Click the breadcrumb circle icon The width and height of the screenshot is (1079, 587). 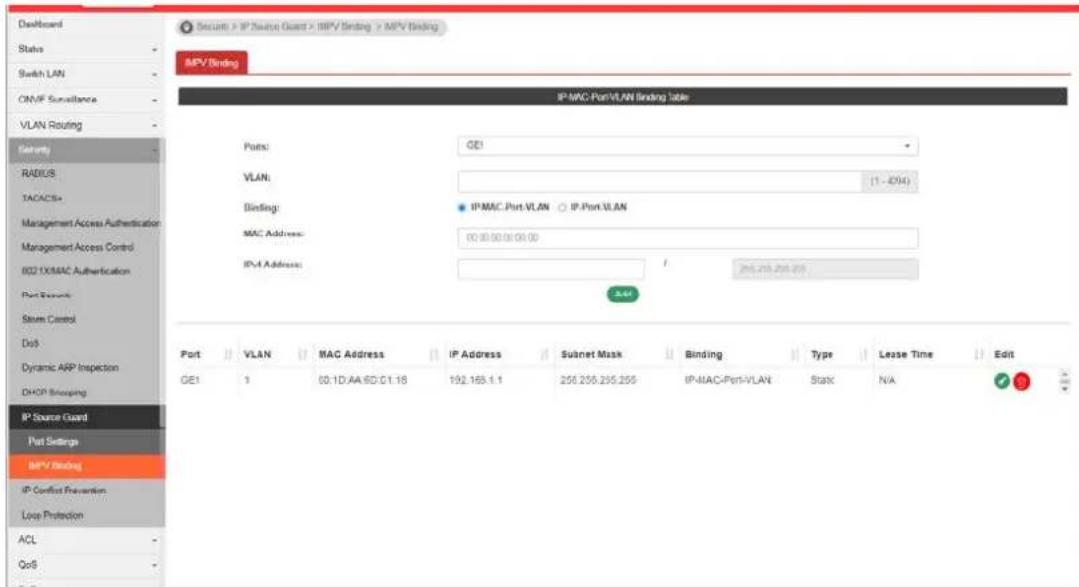tap(186, 28)
